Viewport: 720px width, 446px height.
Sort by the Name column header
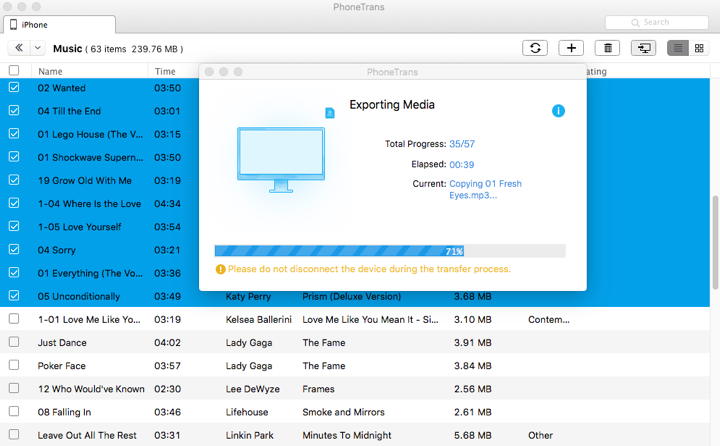click(50, 71)
